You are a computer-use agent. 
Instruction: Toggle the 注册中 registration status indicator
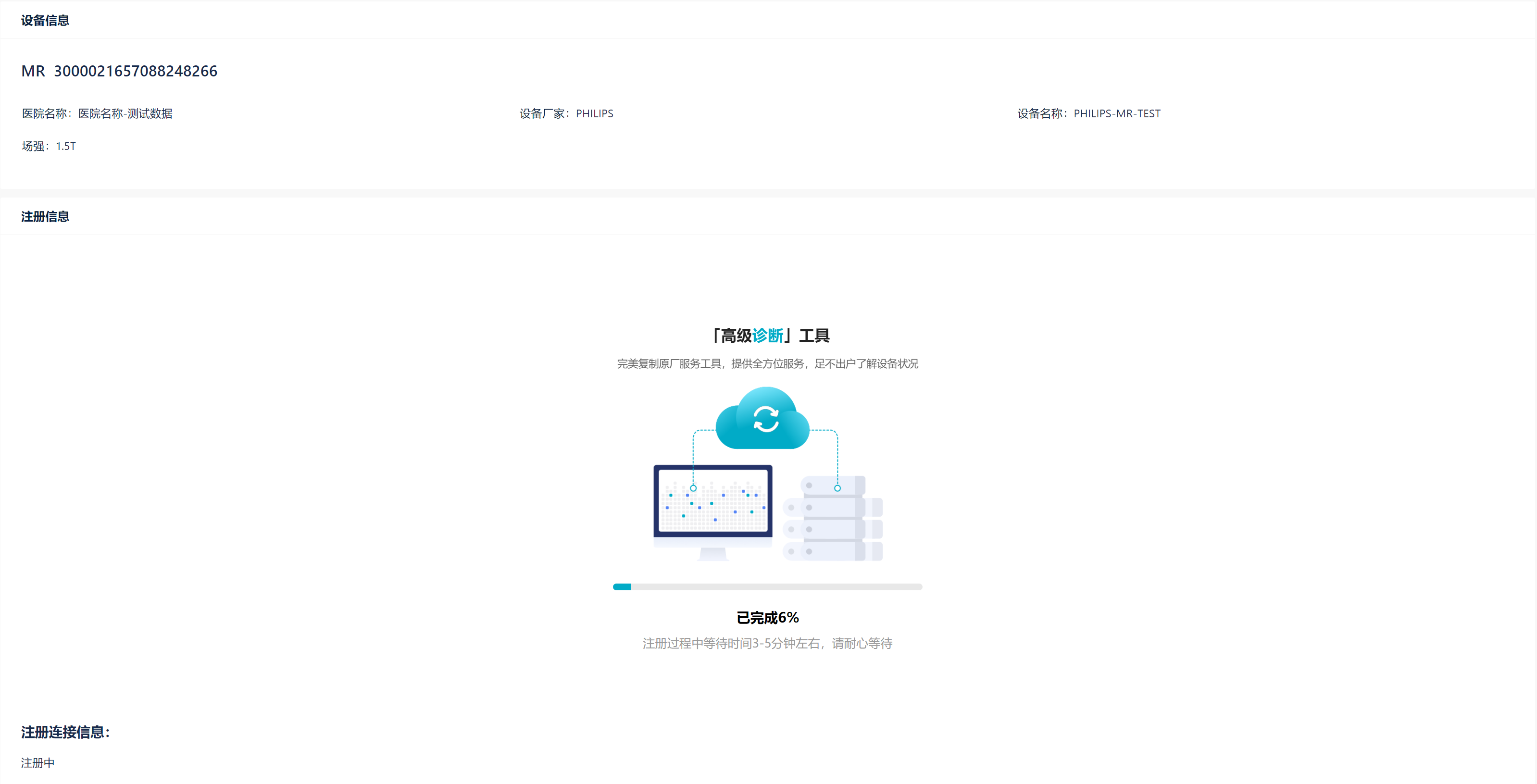click(37, 762)
